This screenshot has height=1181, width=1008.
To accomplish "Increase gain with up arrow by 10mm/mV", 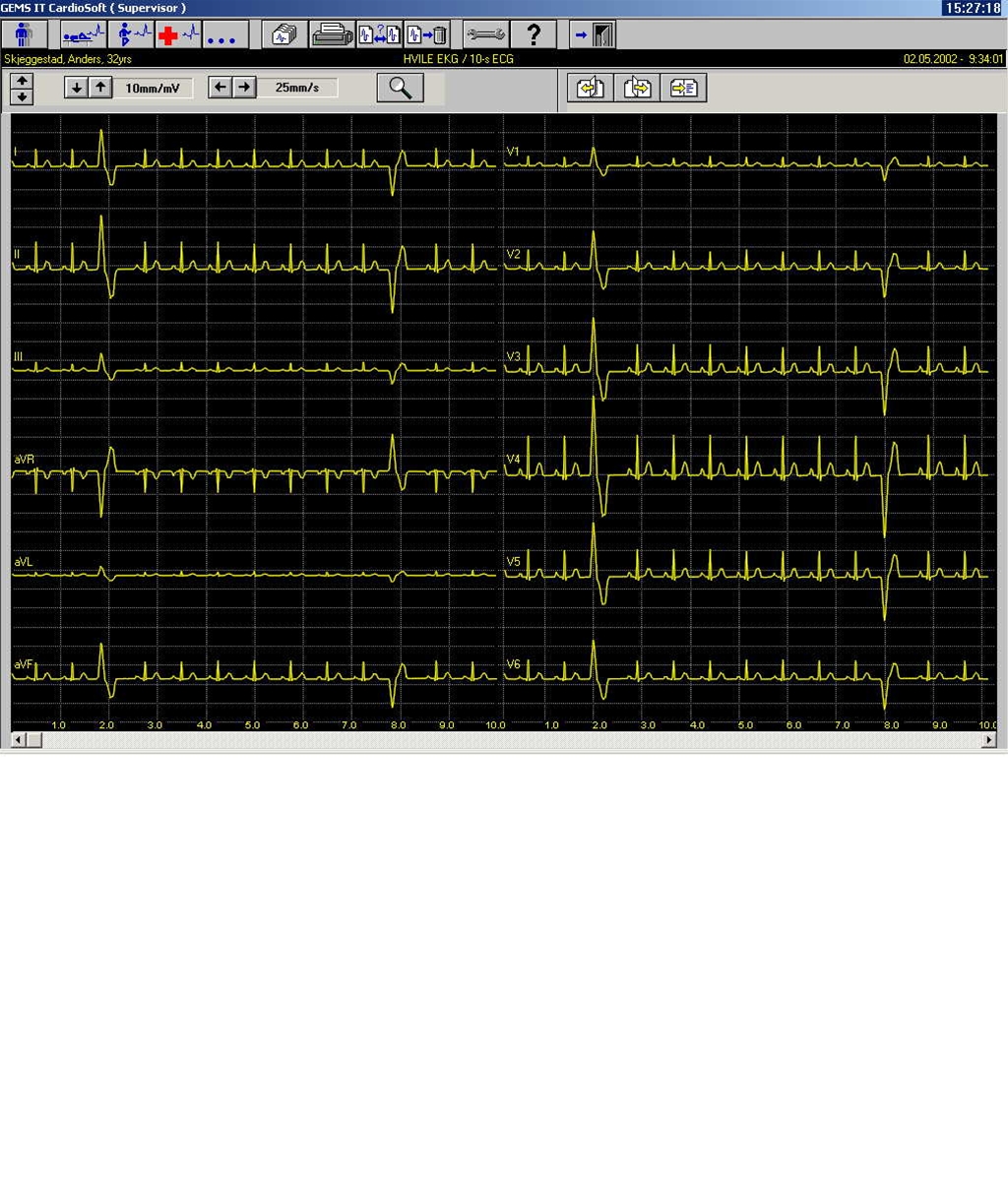I will tap(100, 88).
